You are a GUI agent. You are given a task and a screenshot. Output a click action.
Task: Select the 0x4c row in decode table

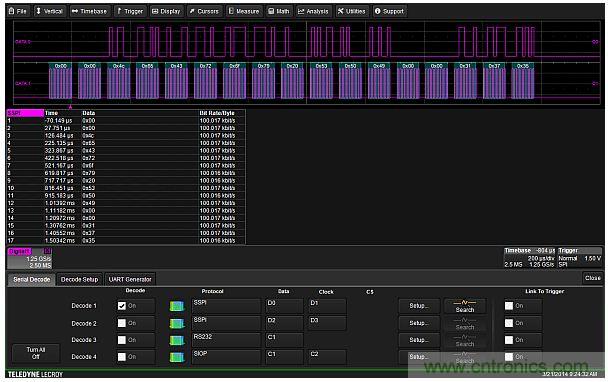tap(126, 136)
